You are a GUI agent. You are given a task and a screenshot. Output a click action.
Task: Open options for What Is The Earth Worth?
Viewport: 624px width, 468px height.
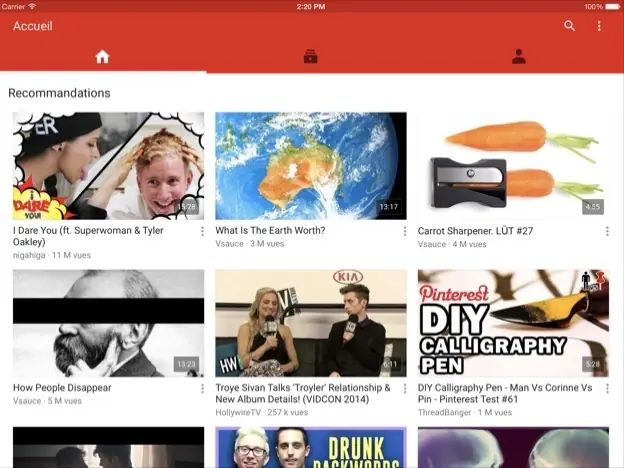point(405,231)
